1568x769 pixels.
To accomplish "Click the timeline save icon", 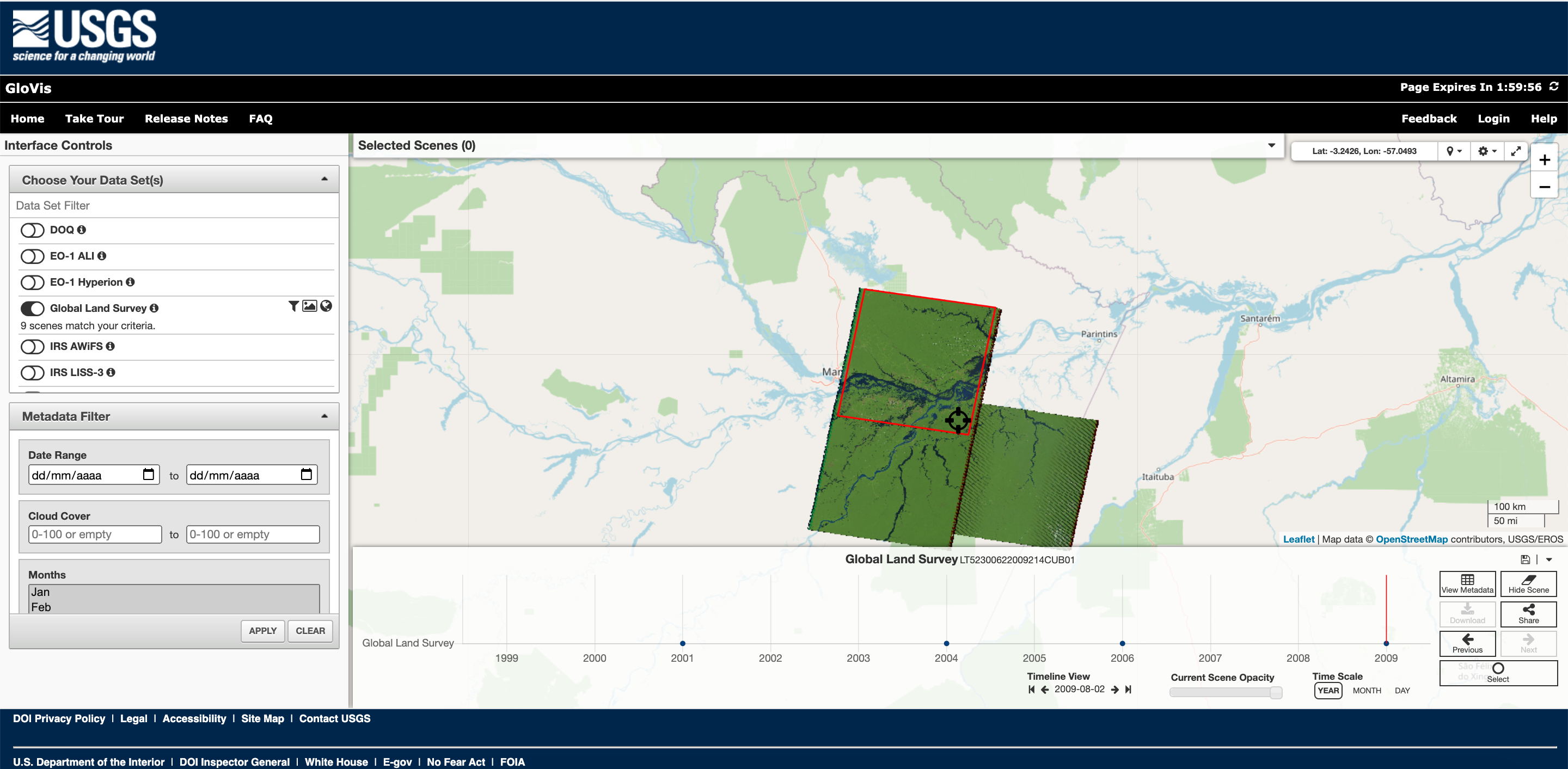I will [1526, 559].
